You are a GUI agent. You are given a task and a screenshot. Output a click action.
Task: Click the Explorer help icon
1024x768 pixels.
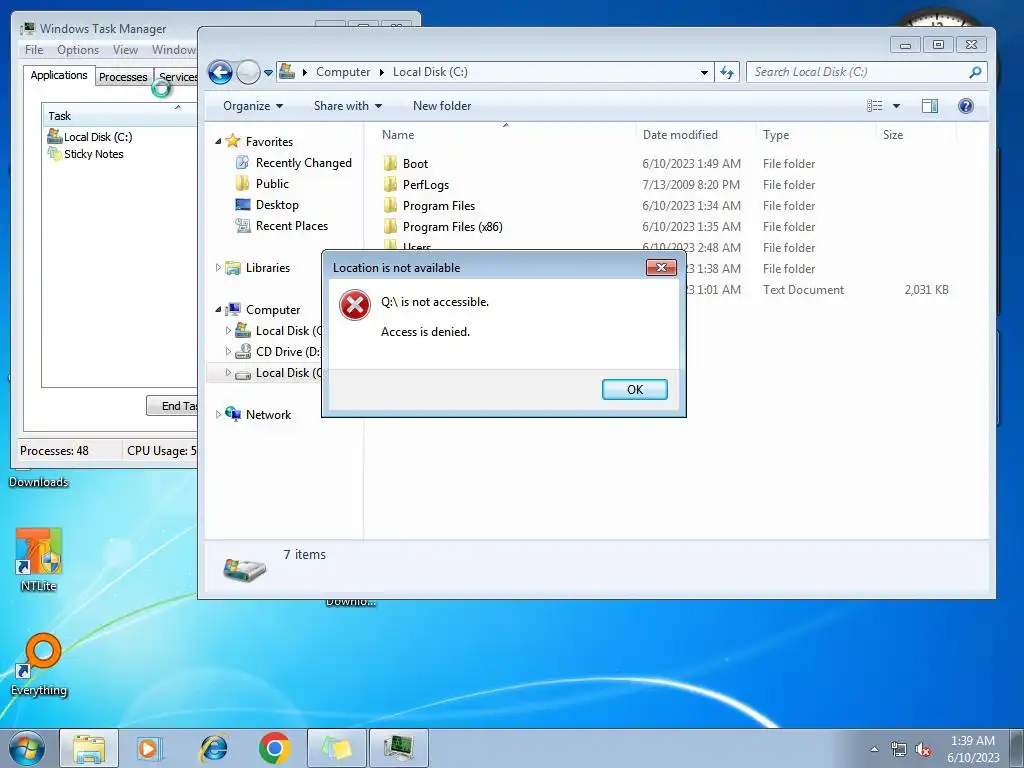point(965,106)
